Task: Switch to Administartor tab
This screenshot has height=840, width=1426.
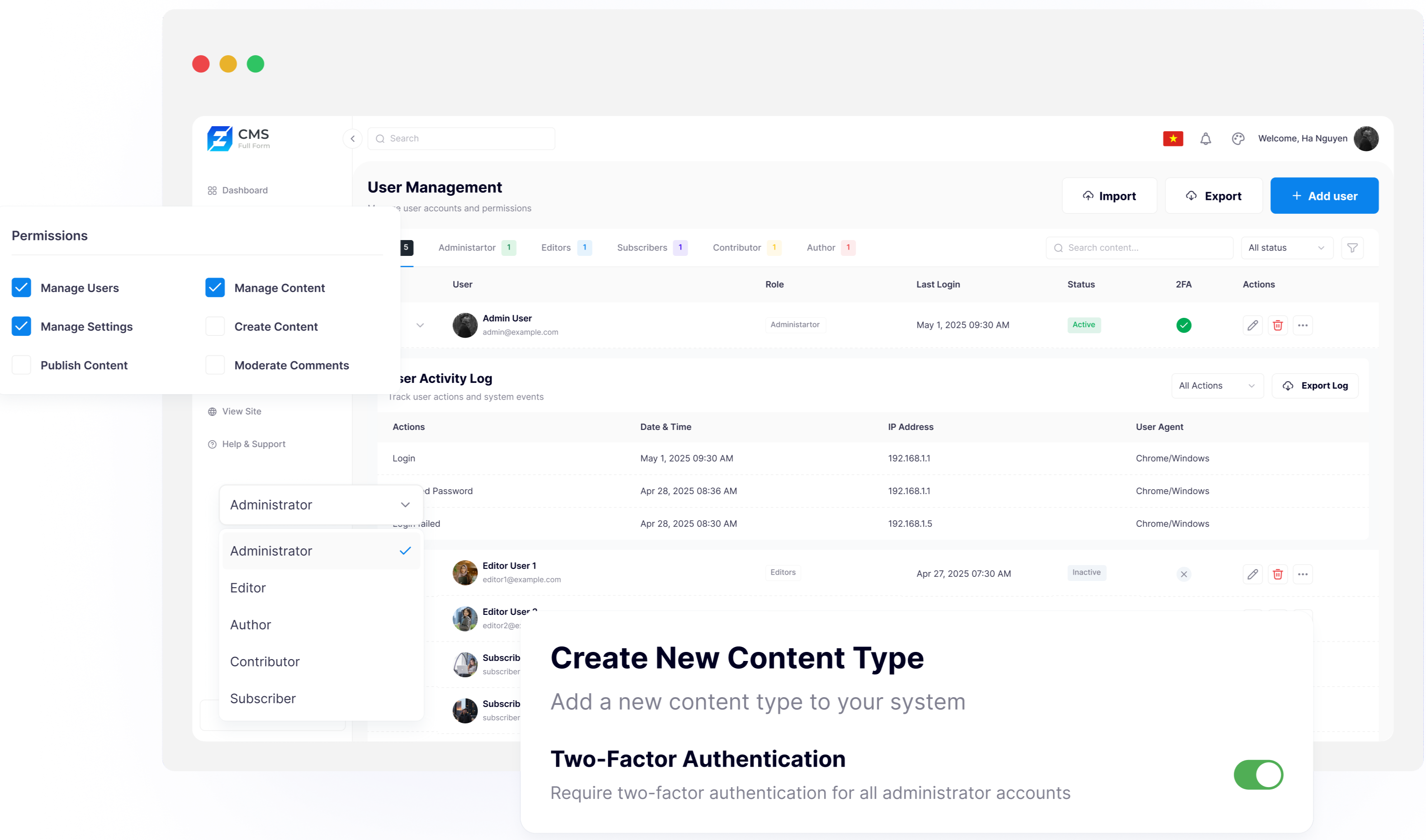Action: 477,248
